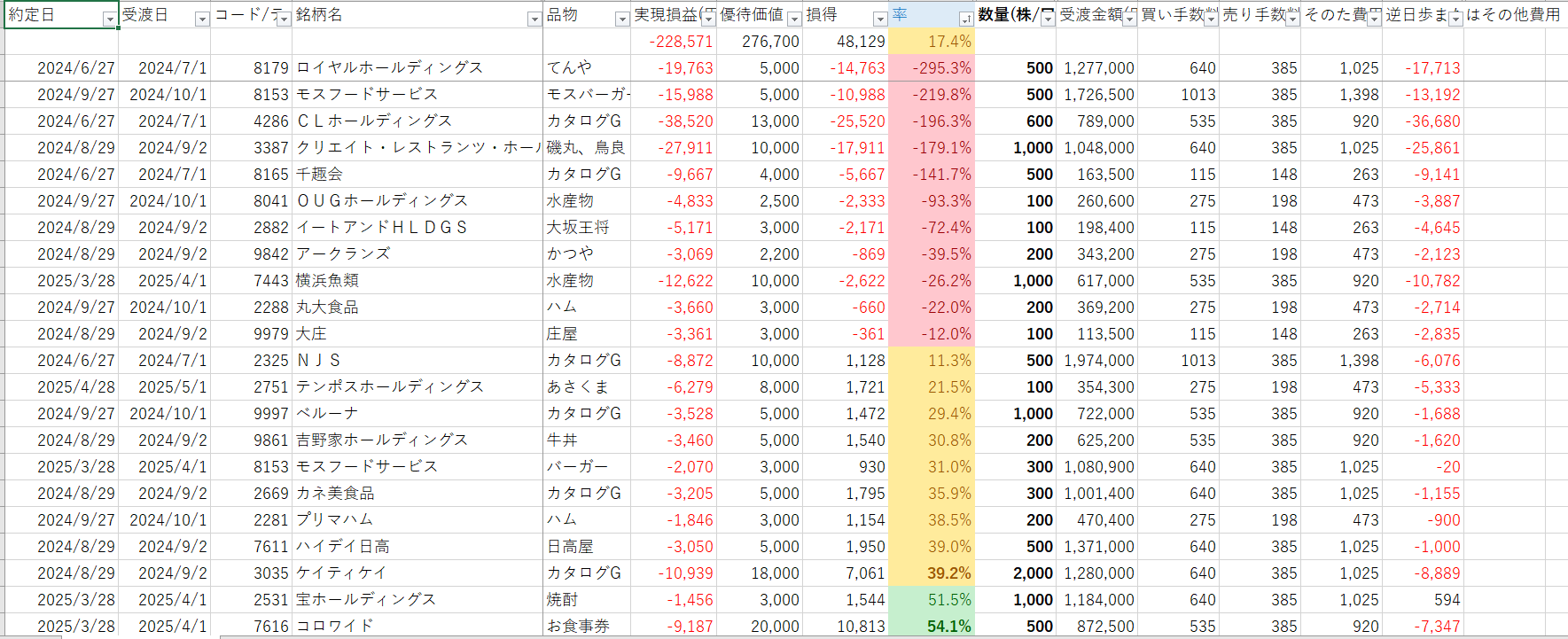Select the プリマハム name cell
The width and height of the screenshot is (1568, 639).
417,520
